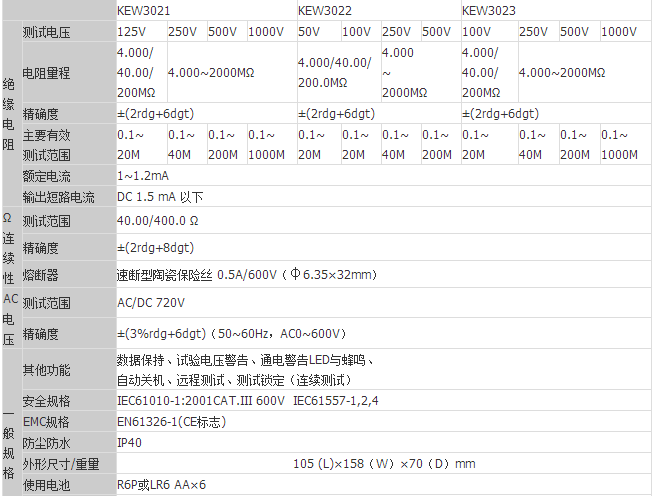Select the 熔断器 row label
The height and width of the screenshot is (496, 652).
coord(40,274)
